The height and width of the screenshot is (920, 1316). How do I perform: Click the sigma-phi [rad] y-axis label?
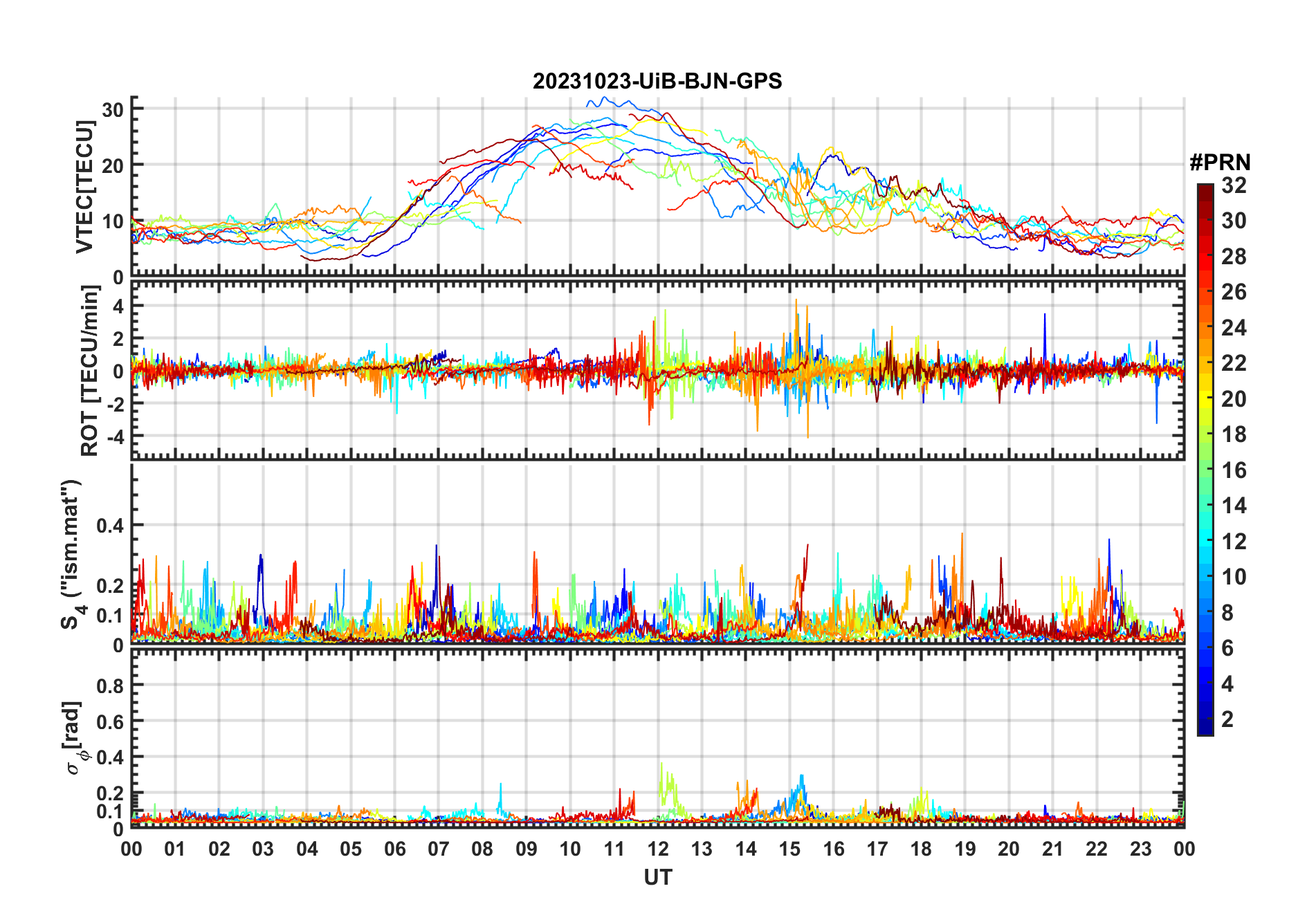click(x=74, y=737)
